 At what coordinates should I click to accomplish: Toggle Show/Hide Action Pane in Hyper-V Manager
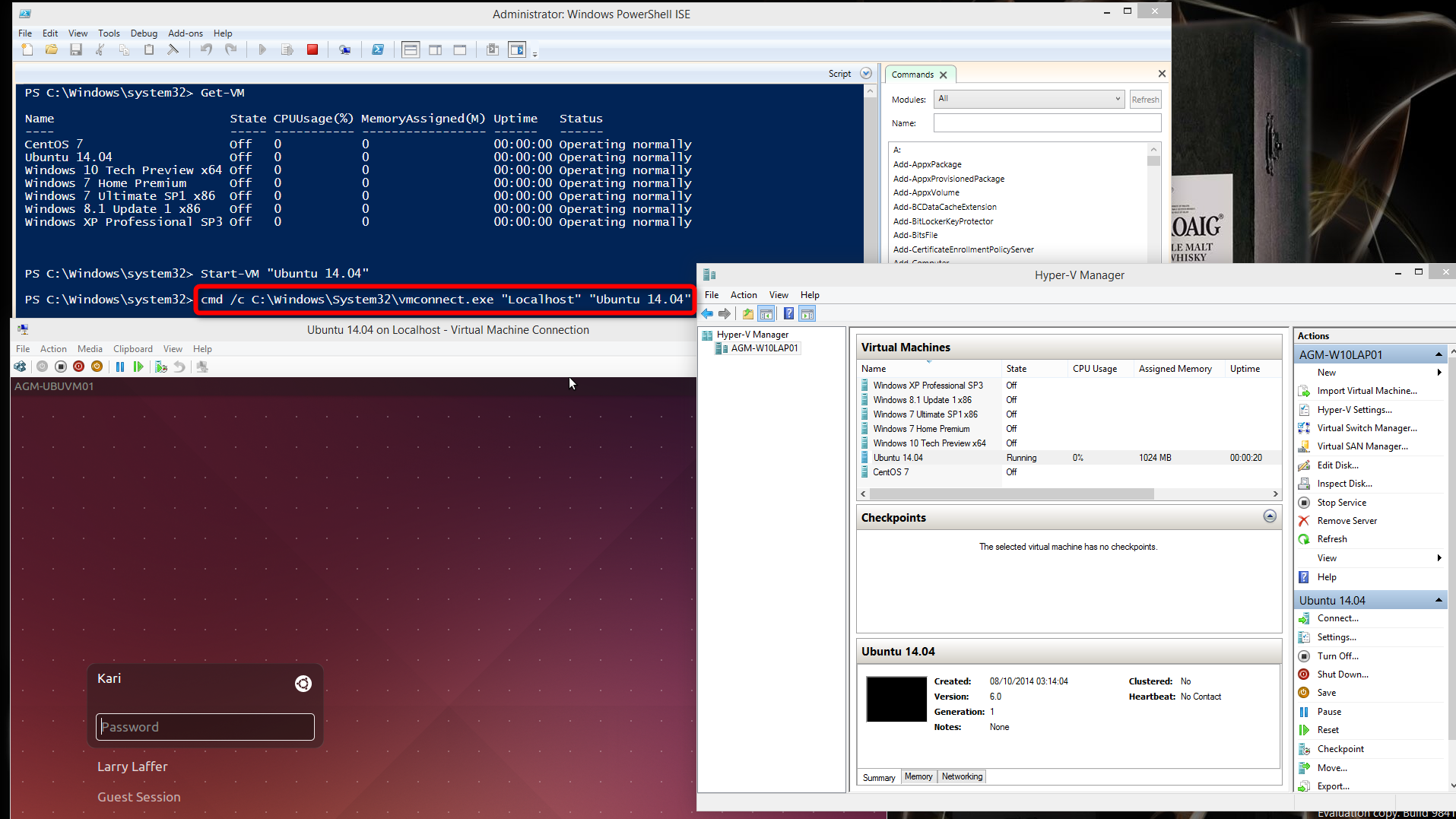[x=807, y=314]
